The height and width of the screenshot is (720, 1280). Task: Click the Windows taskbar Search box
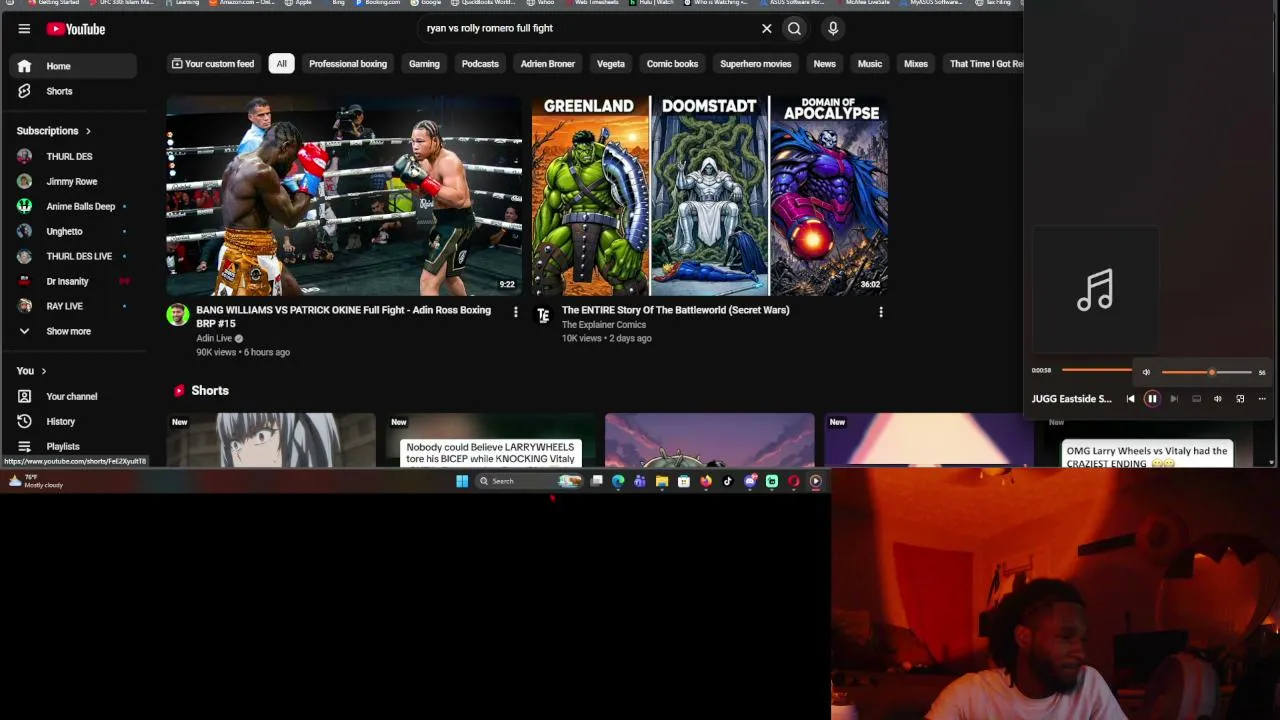(x=528, y=481)
